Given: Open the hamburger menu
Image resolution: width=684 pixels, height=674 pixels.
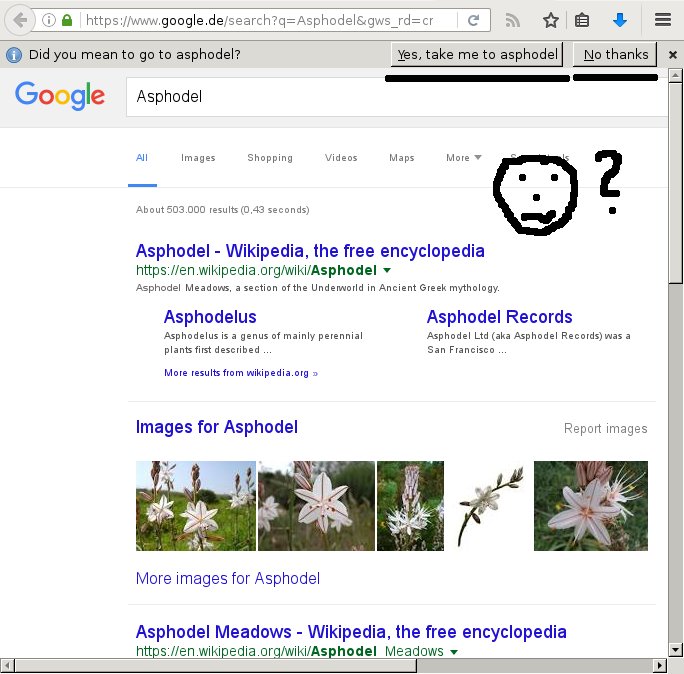Looking at the screenshot, I should pyautogui.click(x=663, y=20).
